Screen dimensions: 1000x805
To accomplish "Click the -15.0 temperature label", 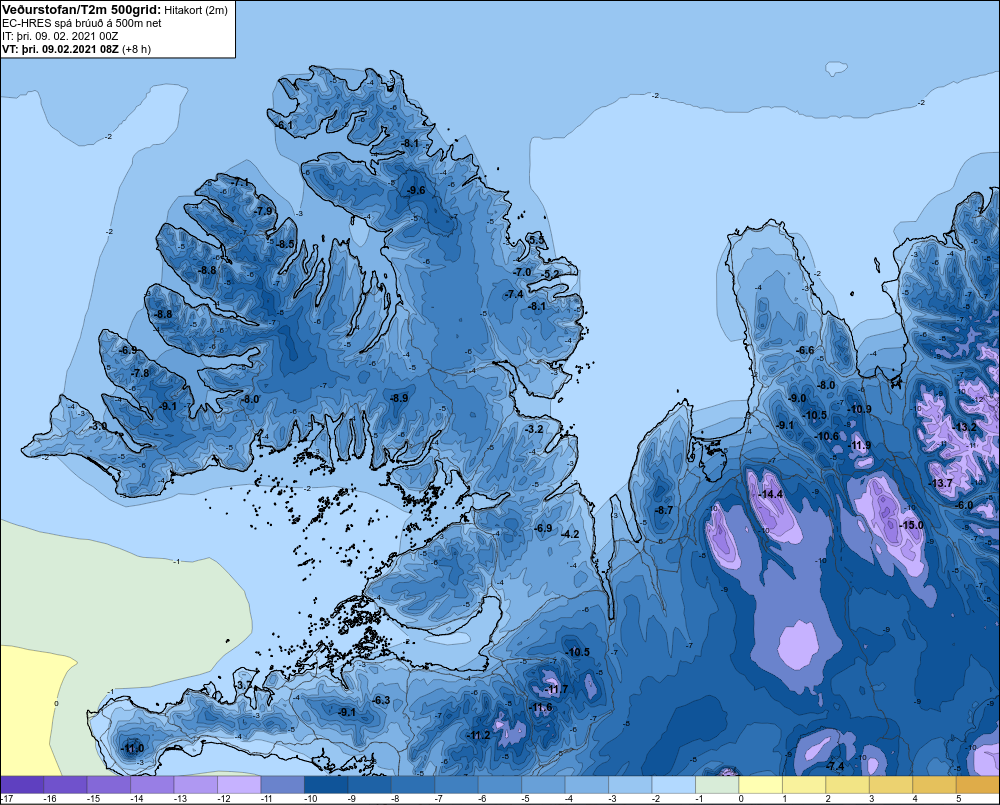I will pyautogui.click(x=911, y=525).
